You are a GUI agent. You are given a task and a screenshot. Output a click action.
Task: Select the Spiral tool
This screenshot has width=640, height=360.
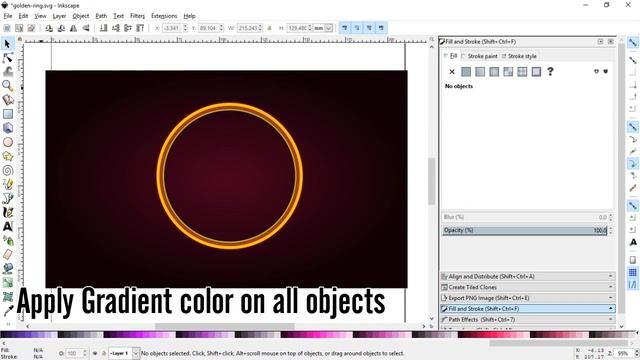(x=7, y=170)
